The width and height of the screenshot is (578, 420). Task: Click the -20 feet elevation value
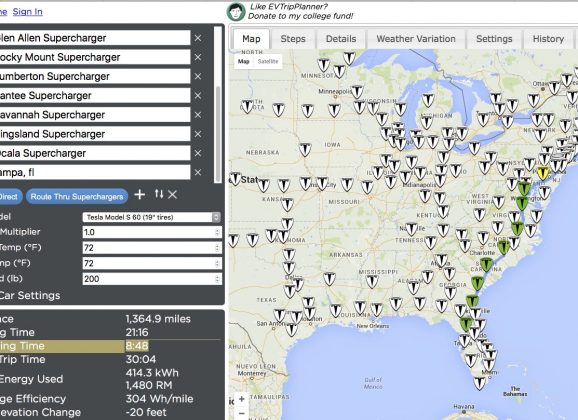146,412
